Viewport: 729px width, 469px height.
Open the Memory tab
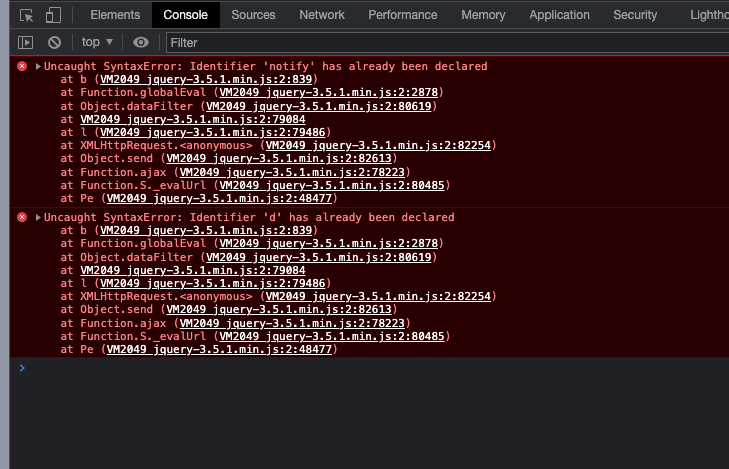tap(483, 15)
